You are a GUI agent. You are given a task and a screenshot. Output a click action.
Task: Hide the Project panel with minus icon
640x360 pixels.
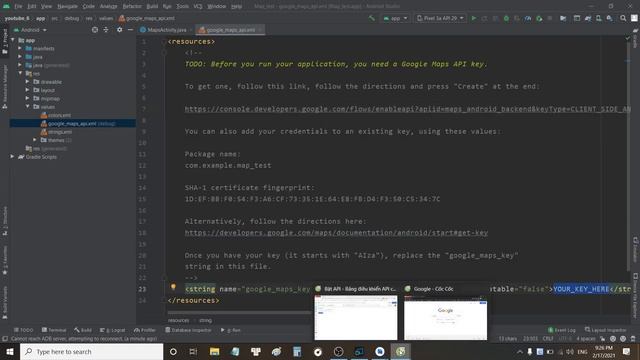[x=130, y=30]
